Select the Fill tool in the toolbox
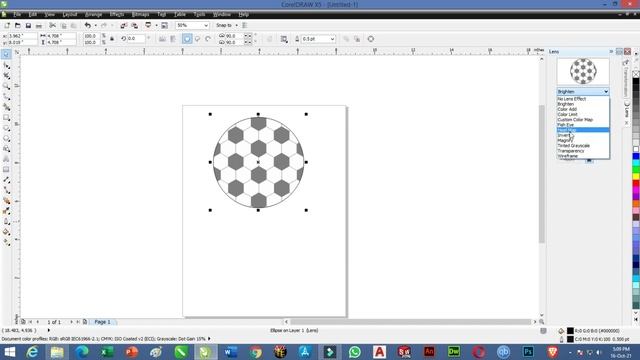Screen dimensions: 640x360 pyautogui.click(x=6, y=232)
